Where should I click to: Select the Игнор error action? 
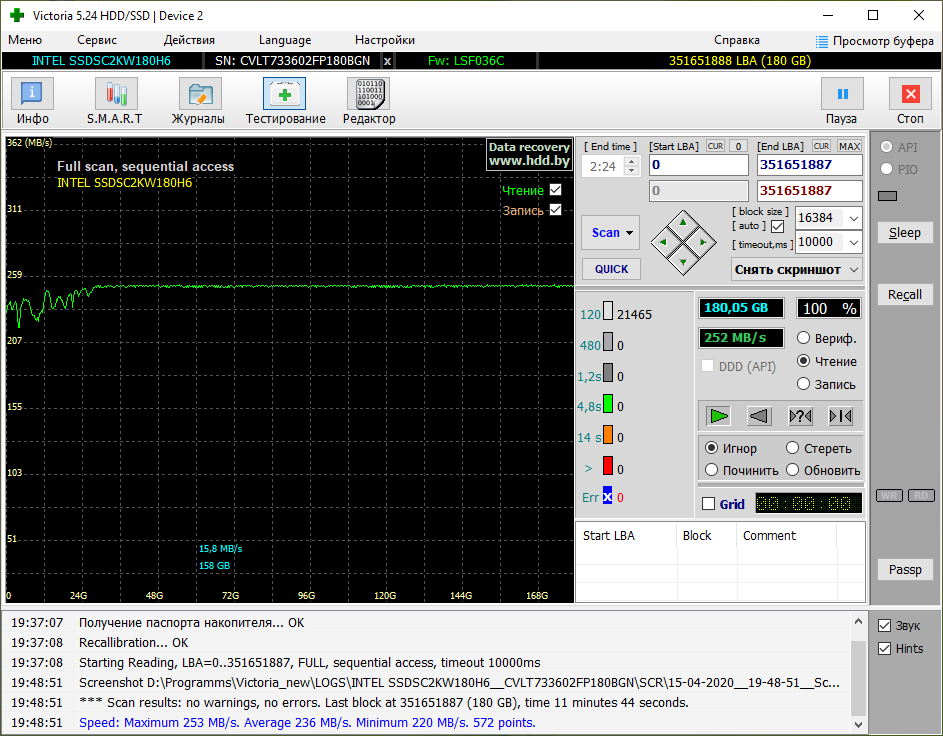(x=711, y=448)
